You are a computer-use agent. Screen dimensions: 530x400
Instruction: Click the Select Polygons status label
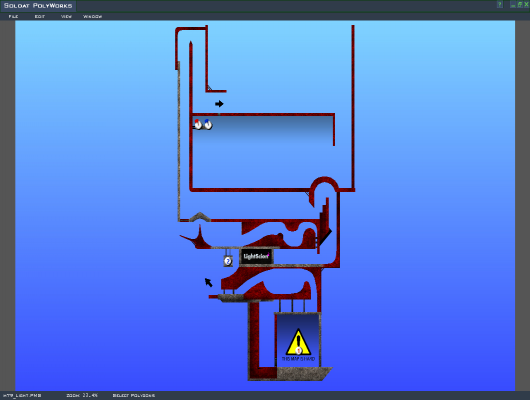[x=134, y=395]
